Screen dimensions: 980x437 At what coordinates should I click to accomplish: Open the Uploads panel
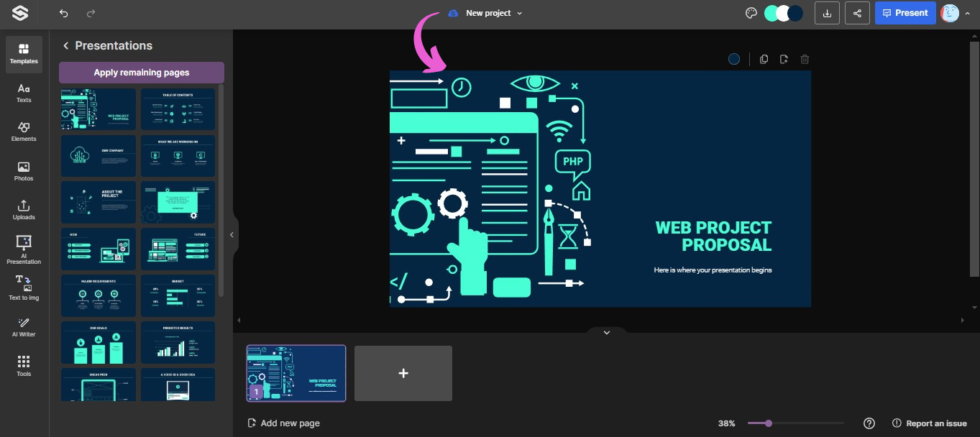(x=23, y=210)
